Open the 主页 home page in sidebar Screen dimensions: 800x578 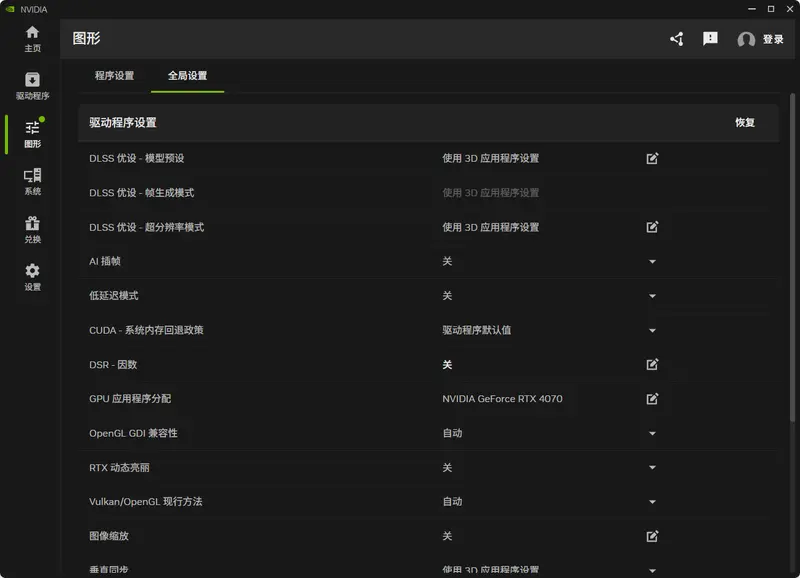tap(32, 39)
